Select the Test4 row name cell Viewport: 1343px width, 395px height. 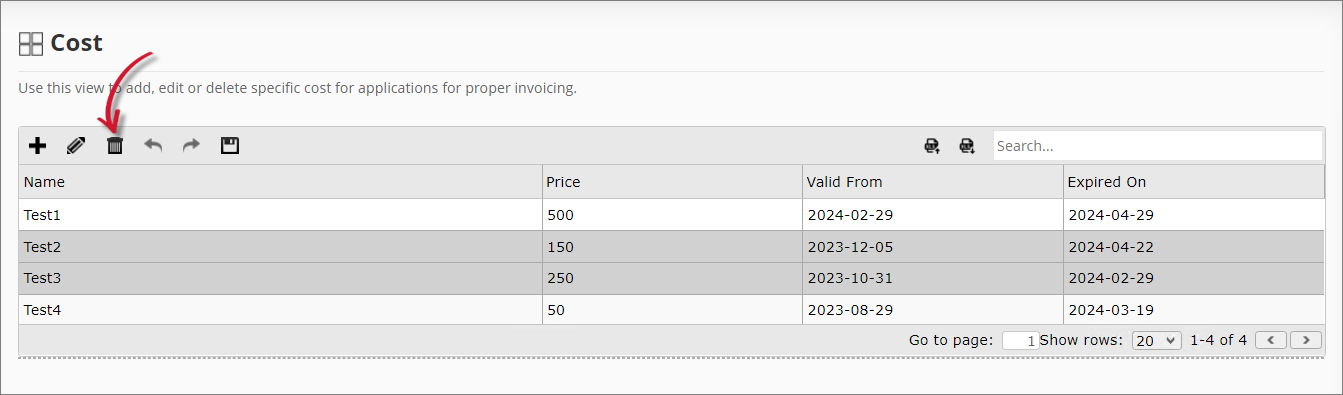coord(280,310)
